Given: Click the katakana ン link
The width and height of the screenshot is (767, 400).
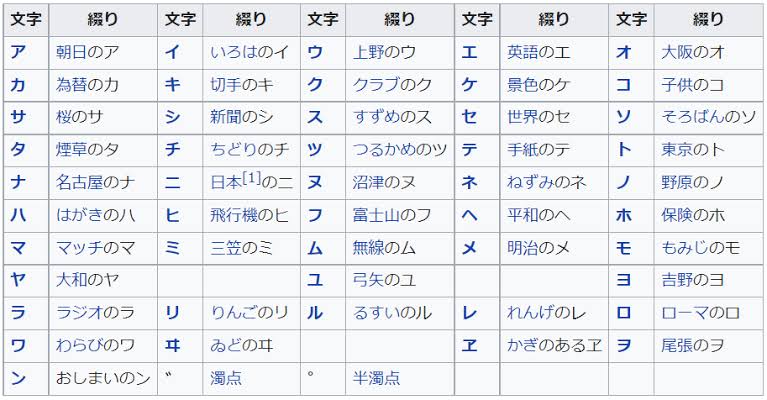Looking at the screenshot, I should (18, 378).
